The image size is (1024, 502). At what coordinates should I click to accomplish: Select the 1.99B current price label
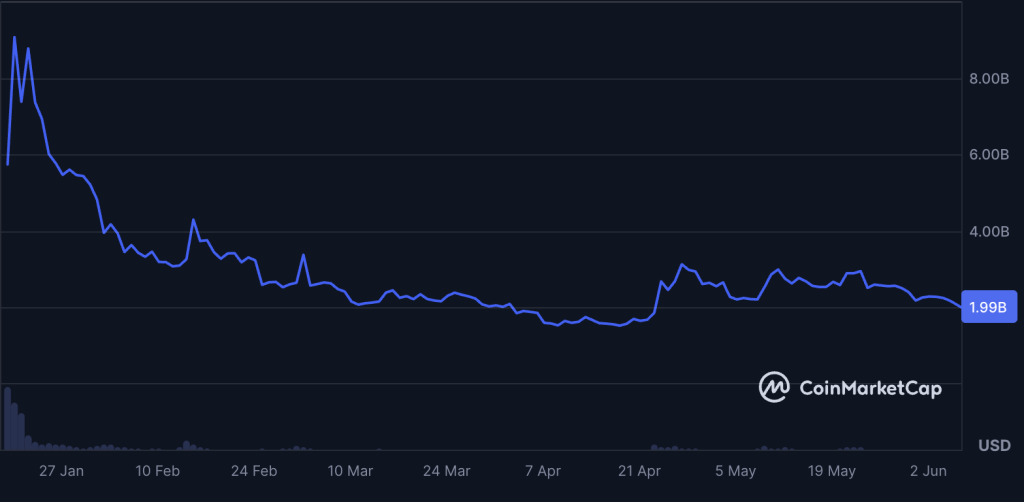989,307
